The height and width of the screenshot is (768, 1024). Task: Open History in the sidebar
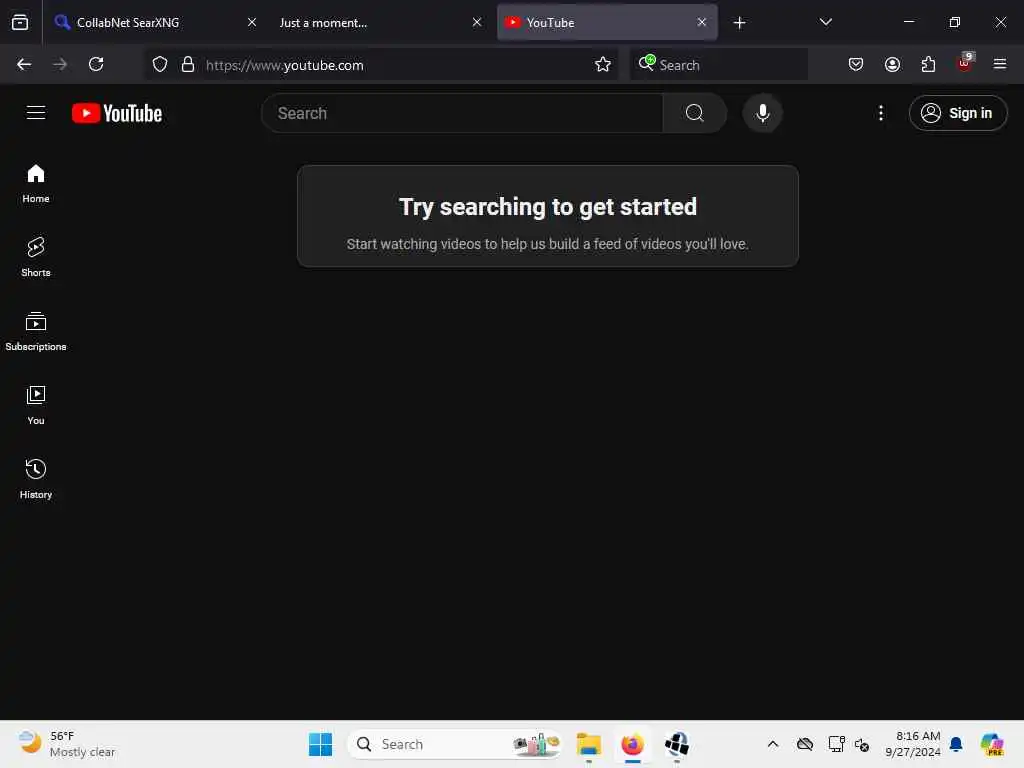[x=36, y=479]
